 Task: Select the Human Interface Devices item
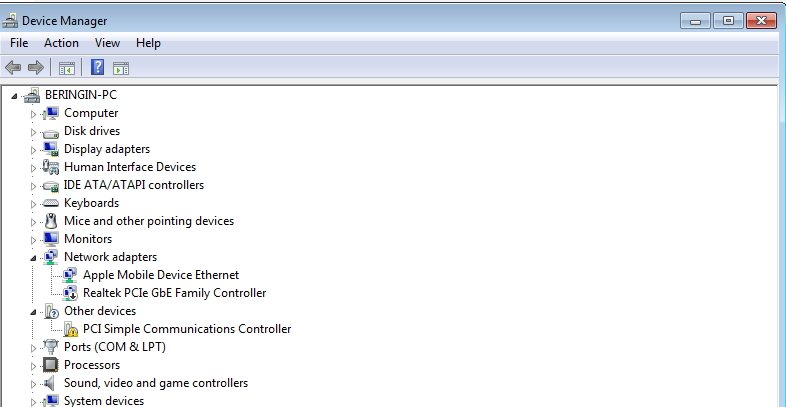(x=130, y=167)
